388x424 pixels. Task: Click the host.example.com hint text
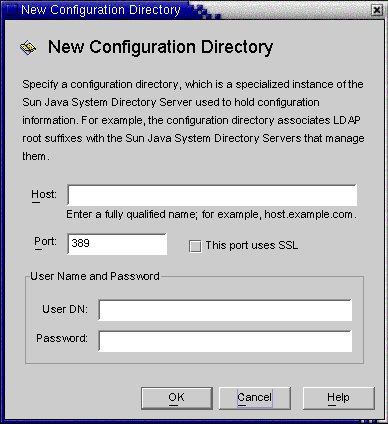[310, 214]
